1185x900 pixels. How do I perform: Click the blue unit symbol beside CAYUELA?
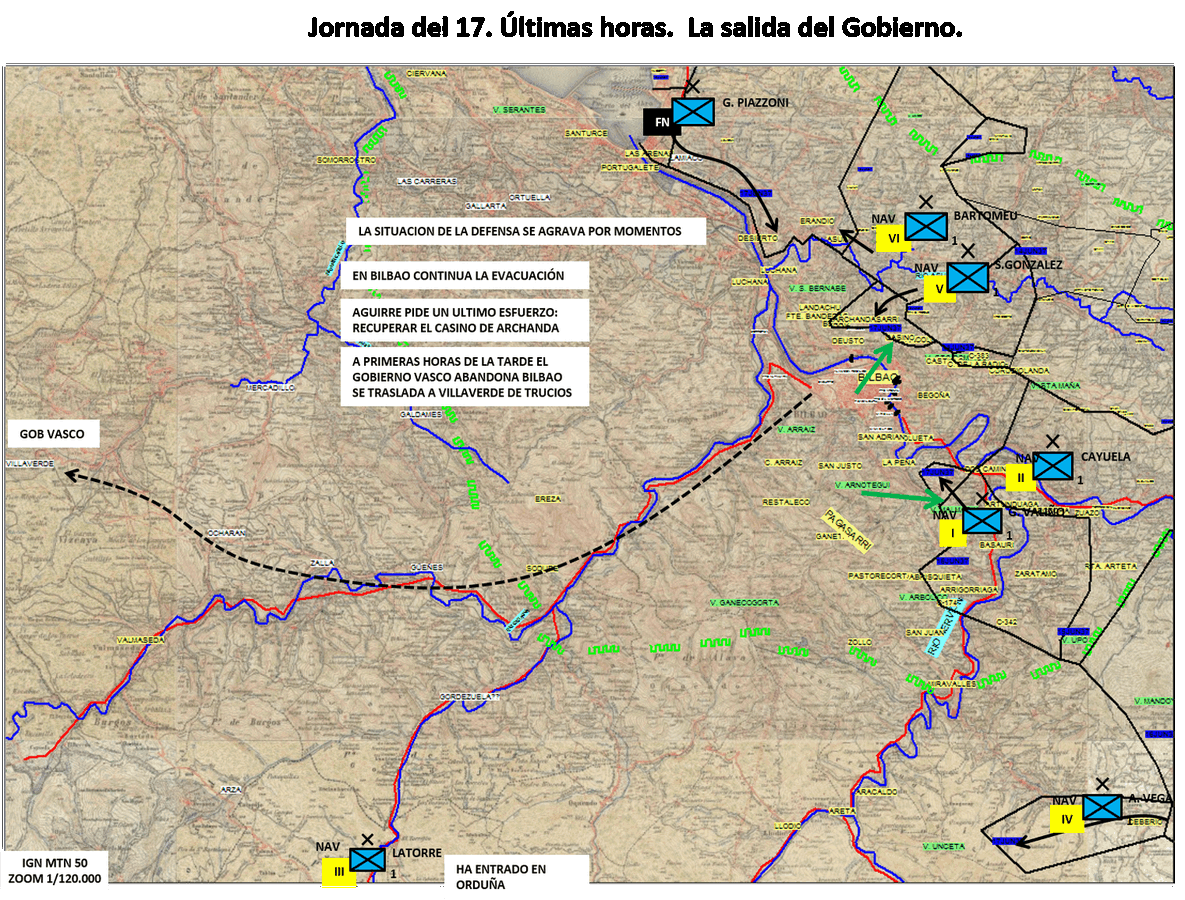1052,465
